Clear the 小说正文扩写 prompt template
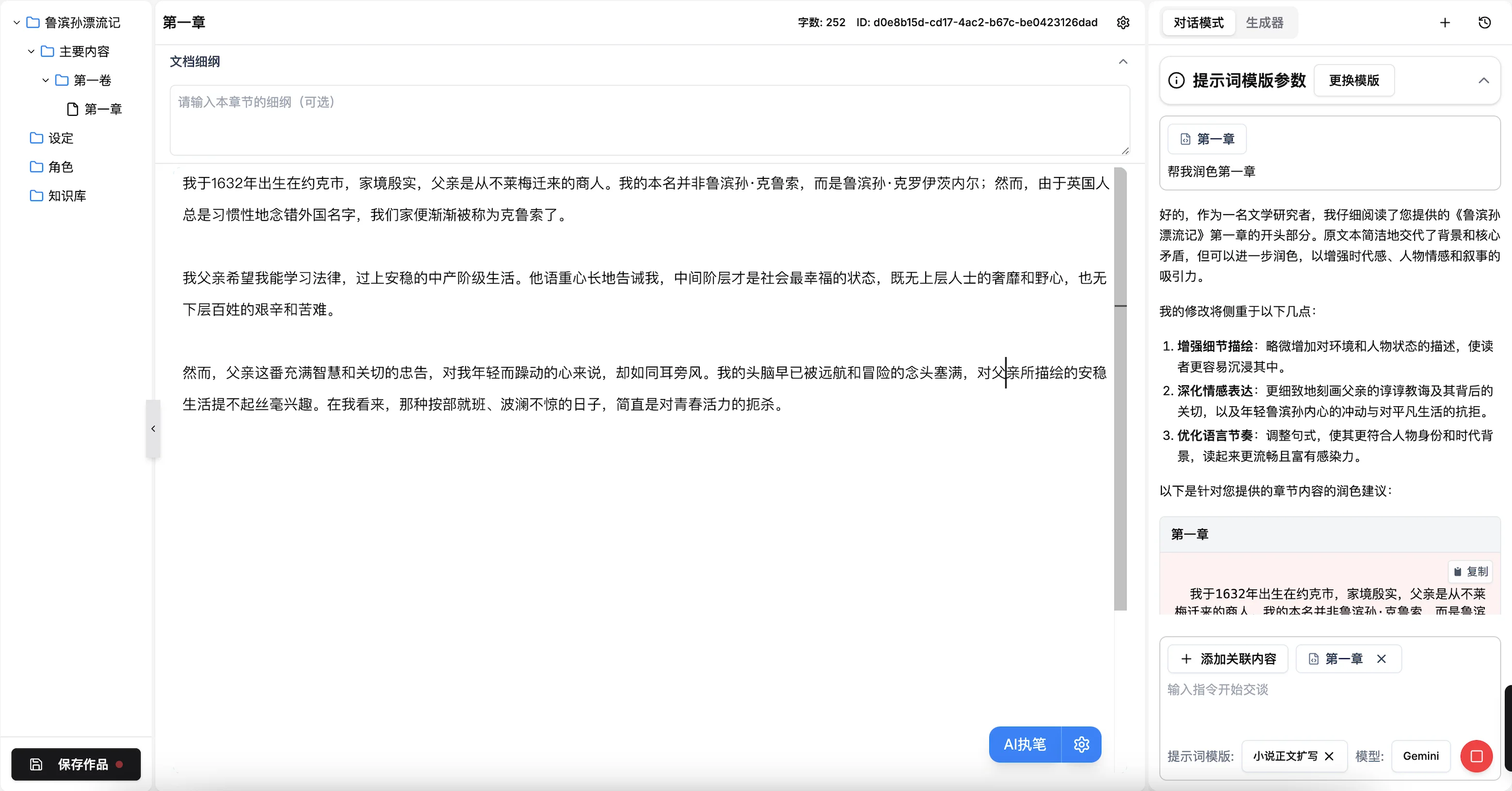Viewport: 1512px width, 791px height. [x=1330, y=756]
